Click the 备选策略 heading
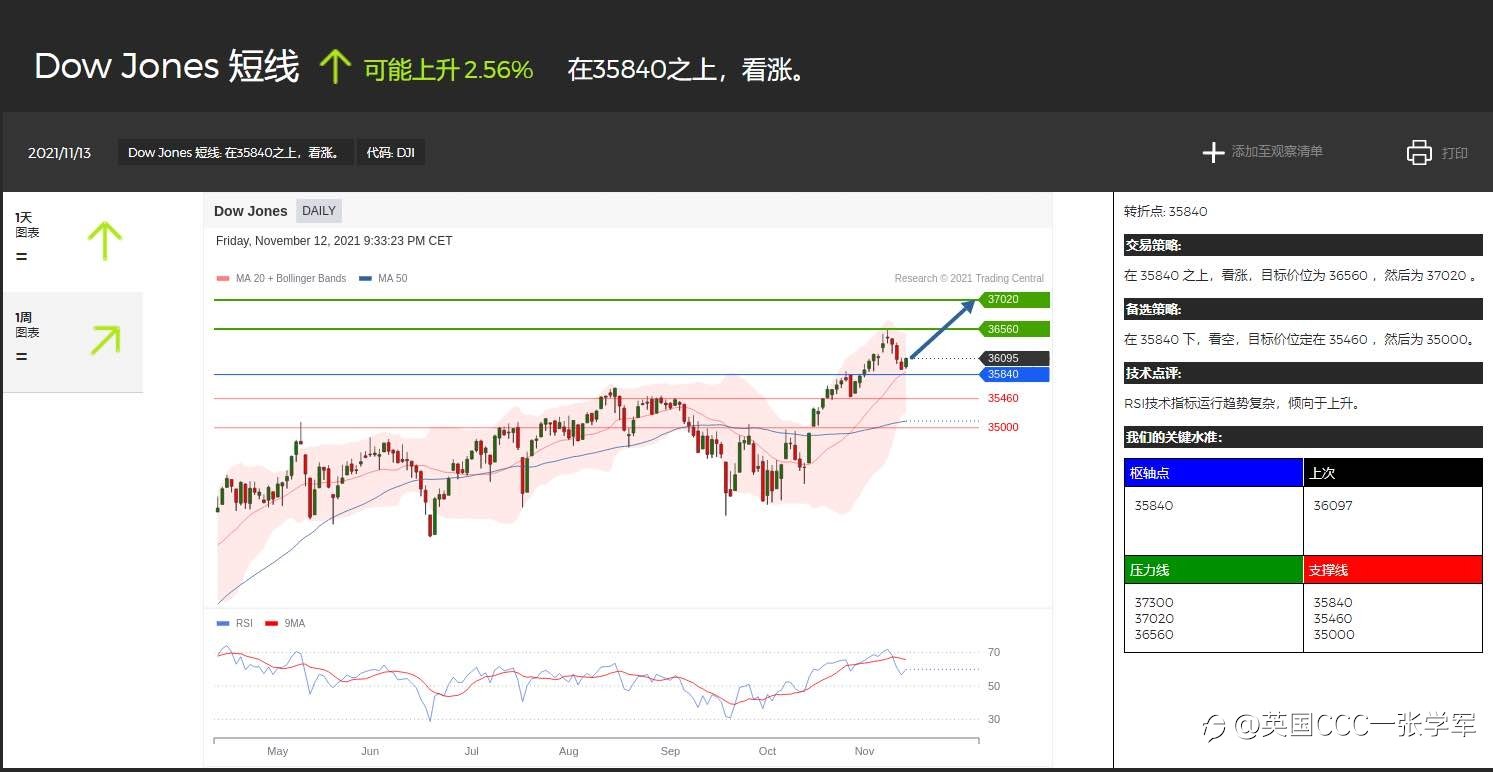1493x772 pixels. (1303, 309)
